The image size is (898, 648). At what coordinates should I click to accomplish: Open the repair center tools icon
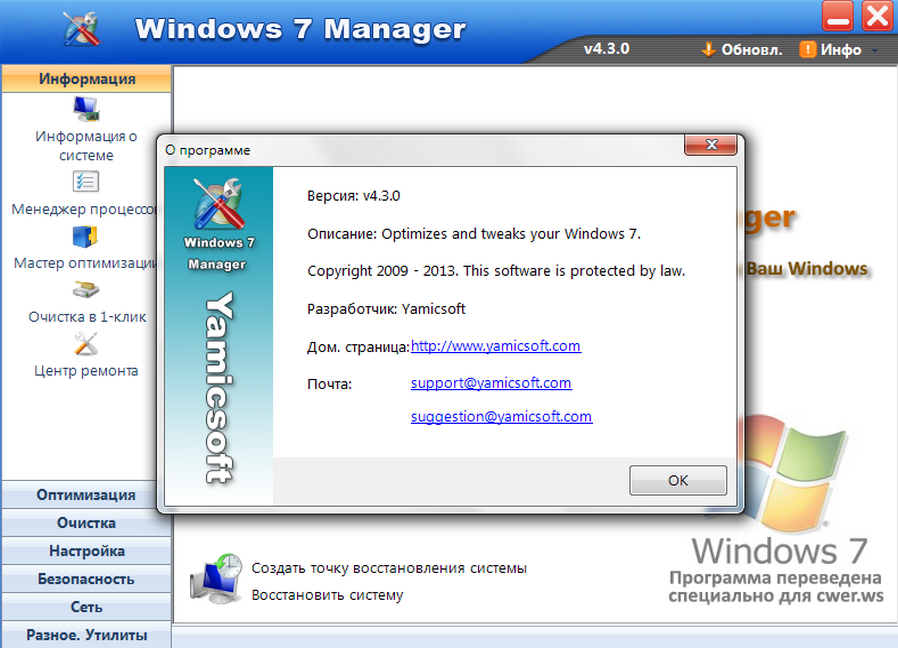point(86,344)
